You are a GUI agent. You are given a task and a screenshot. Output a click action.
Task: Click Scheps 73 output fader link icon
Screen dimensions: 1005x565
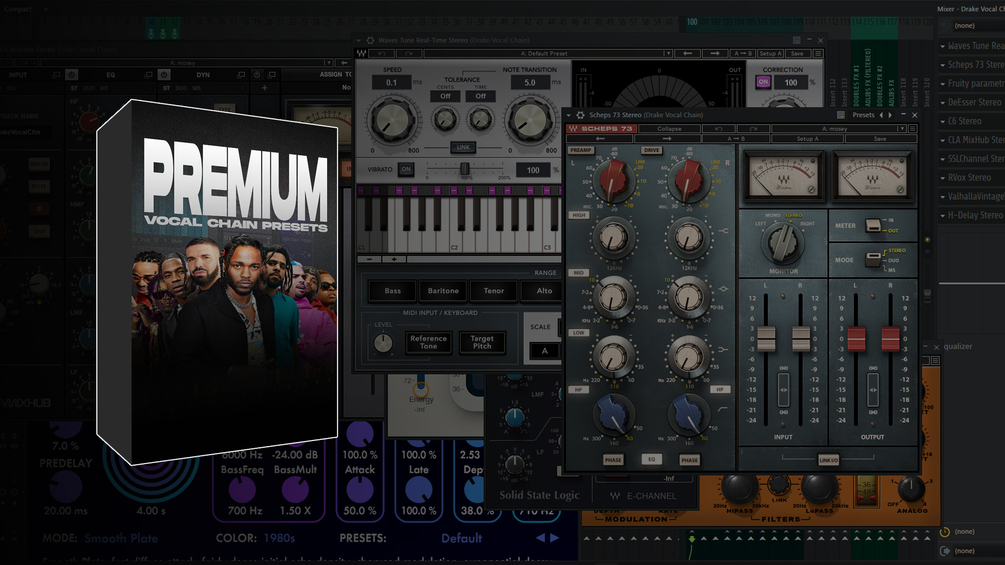tap(873, 389)
